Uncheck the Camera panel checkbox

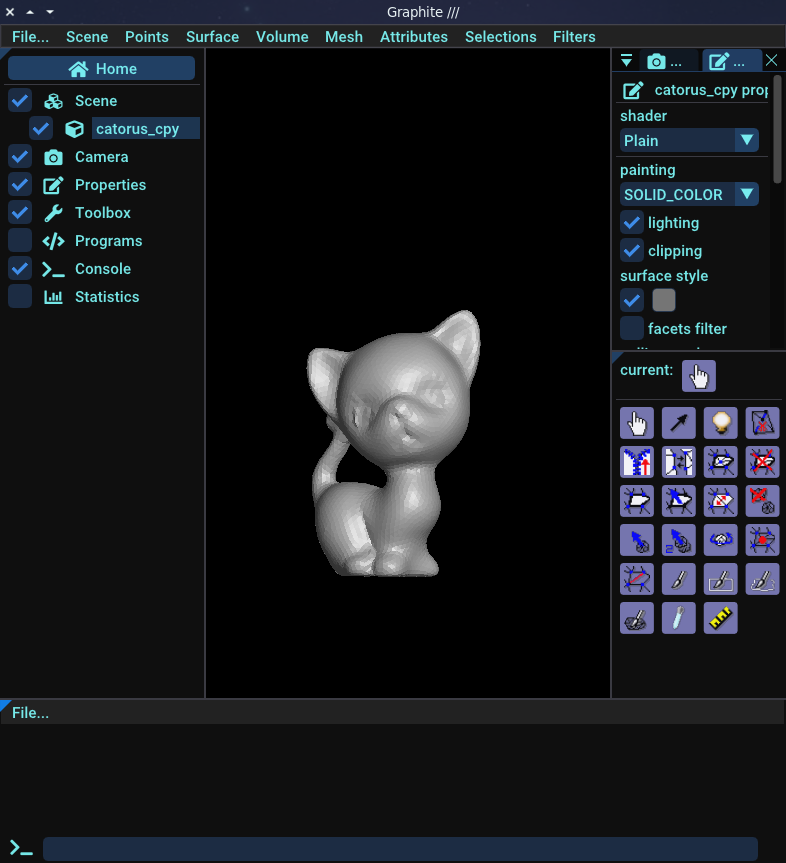pos(20,157)
